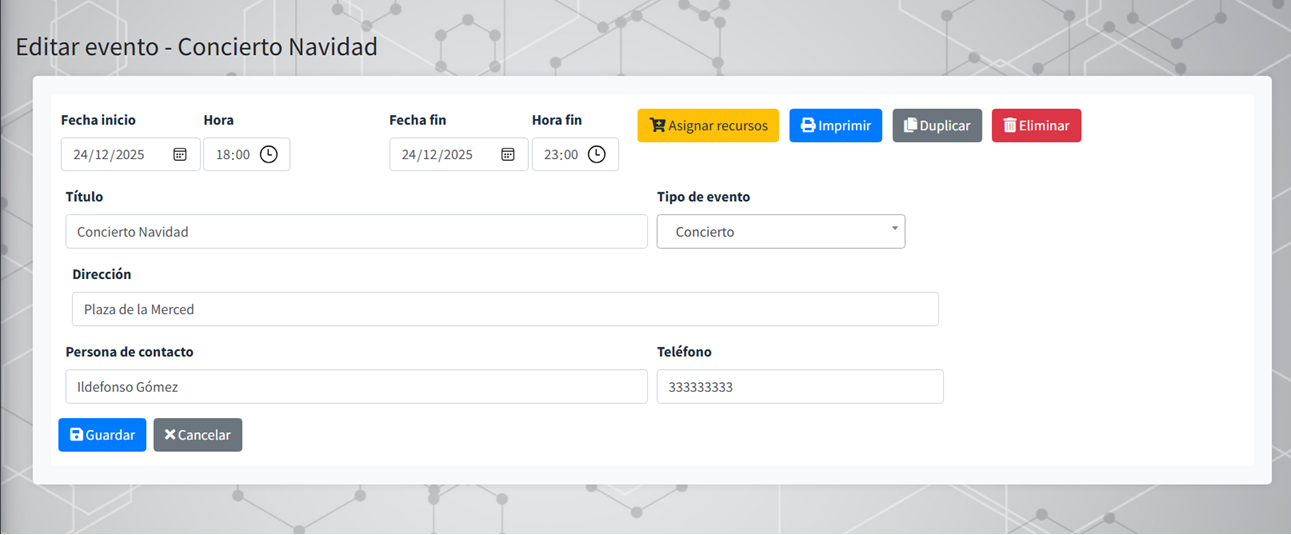Viewport: 1291px width, 535px height.
Task: Open clock picker for Hora 18:00
Action: point(269,154)
